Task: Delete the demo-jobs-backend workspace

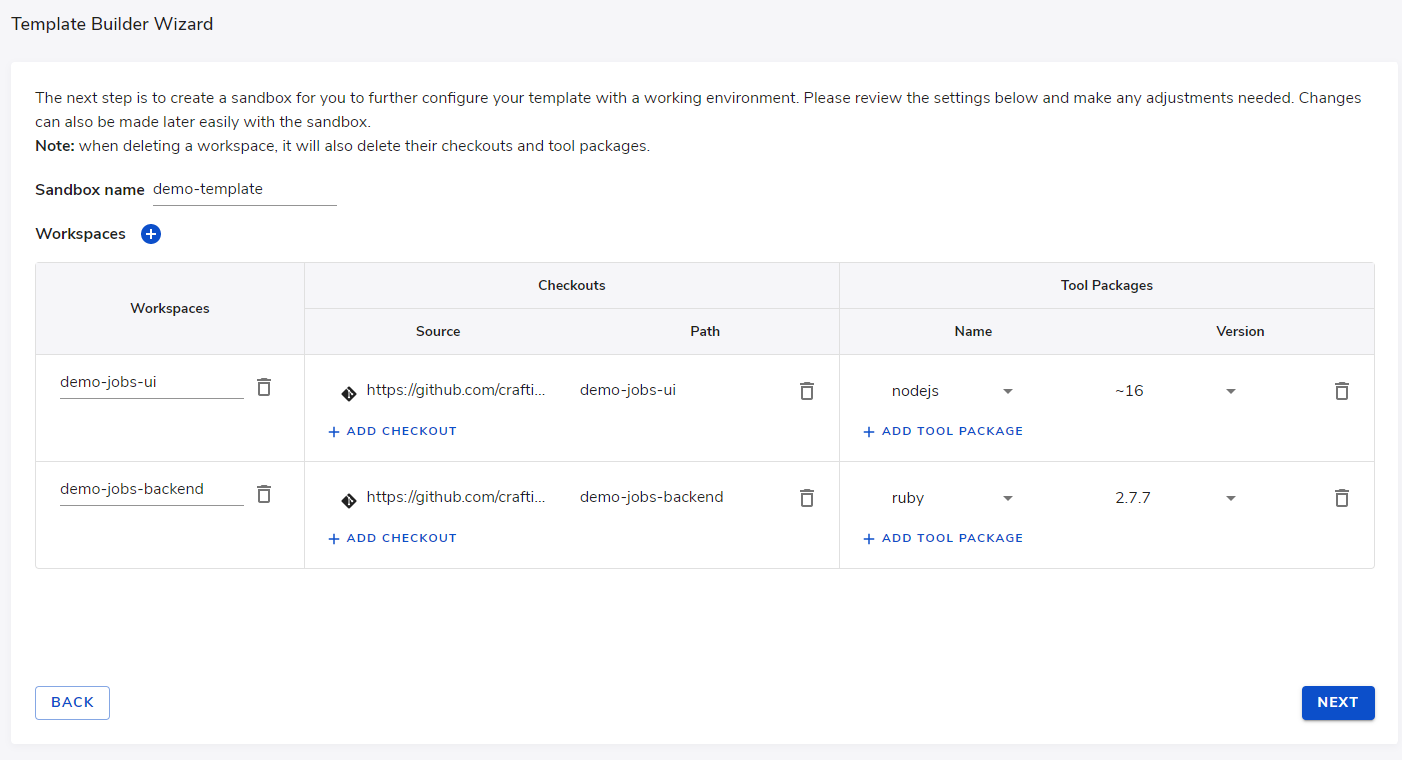Action: click(x=264, y=494)
